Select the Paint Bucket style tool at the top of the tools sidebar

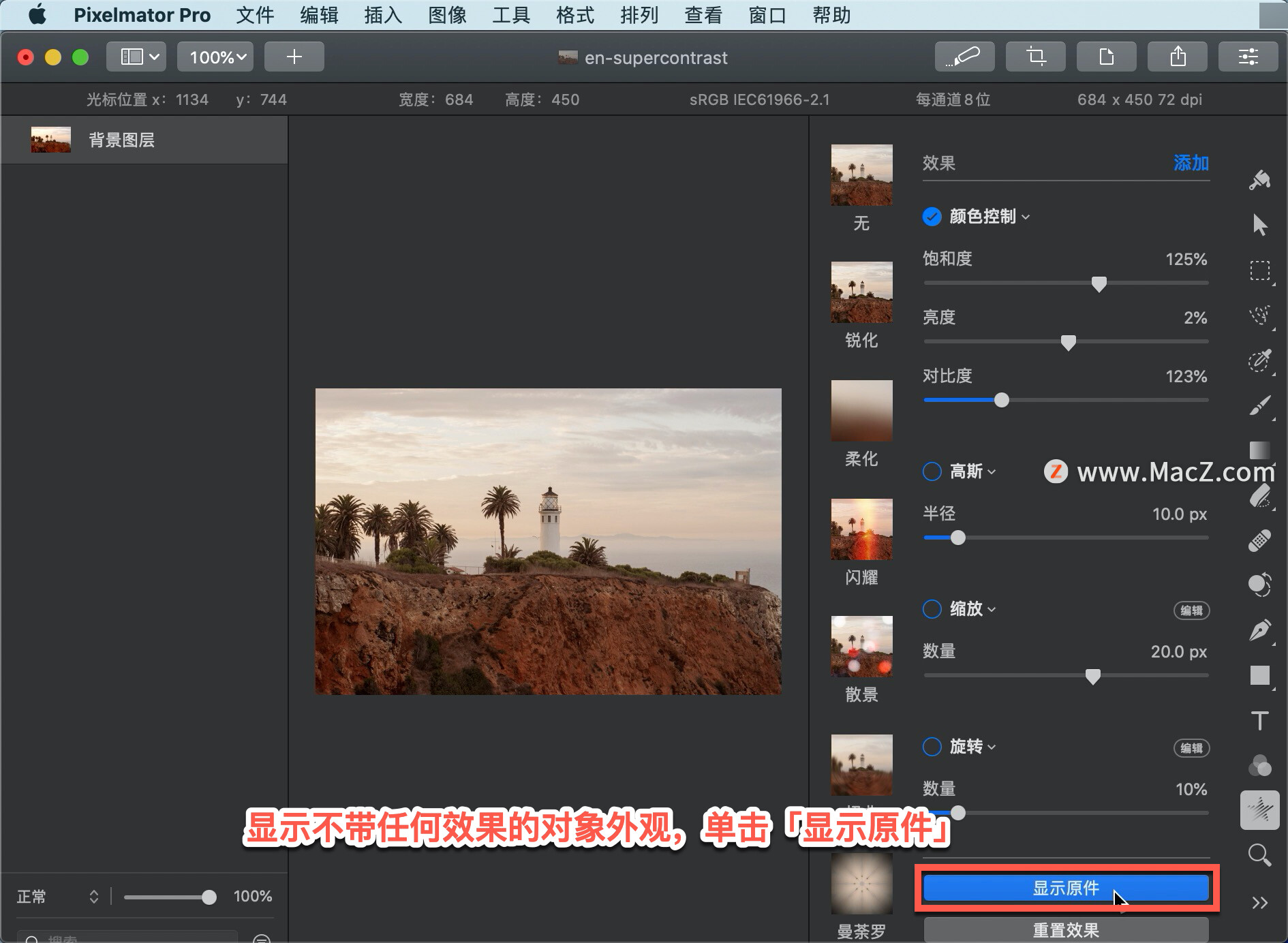pyautogui.click(x=1259, y=180)
